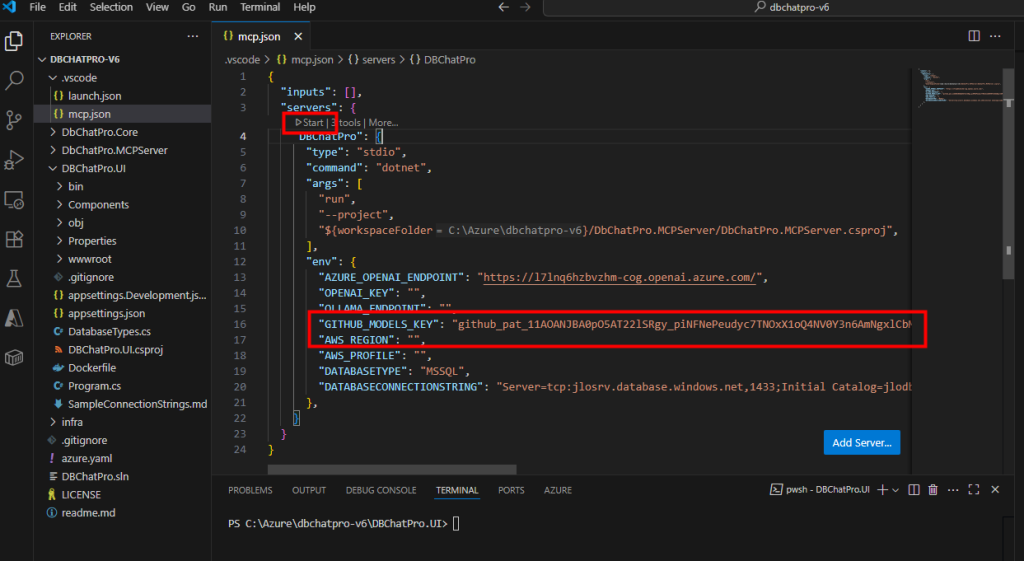
Task: Open azure.yaml in the explorer
Action: [123, 458]
